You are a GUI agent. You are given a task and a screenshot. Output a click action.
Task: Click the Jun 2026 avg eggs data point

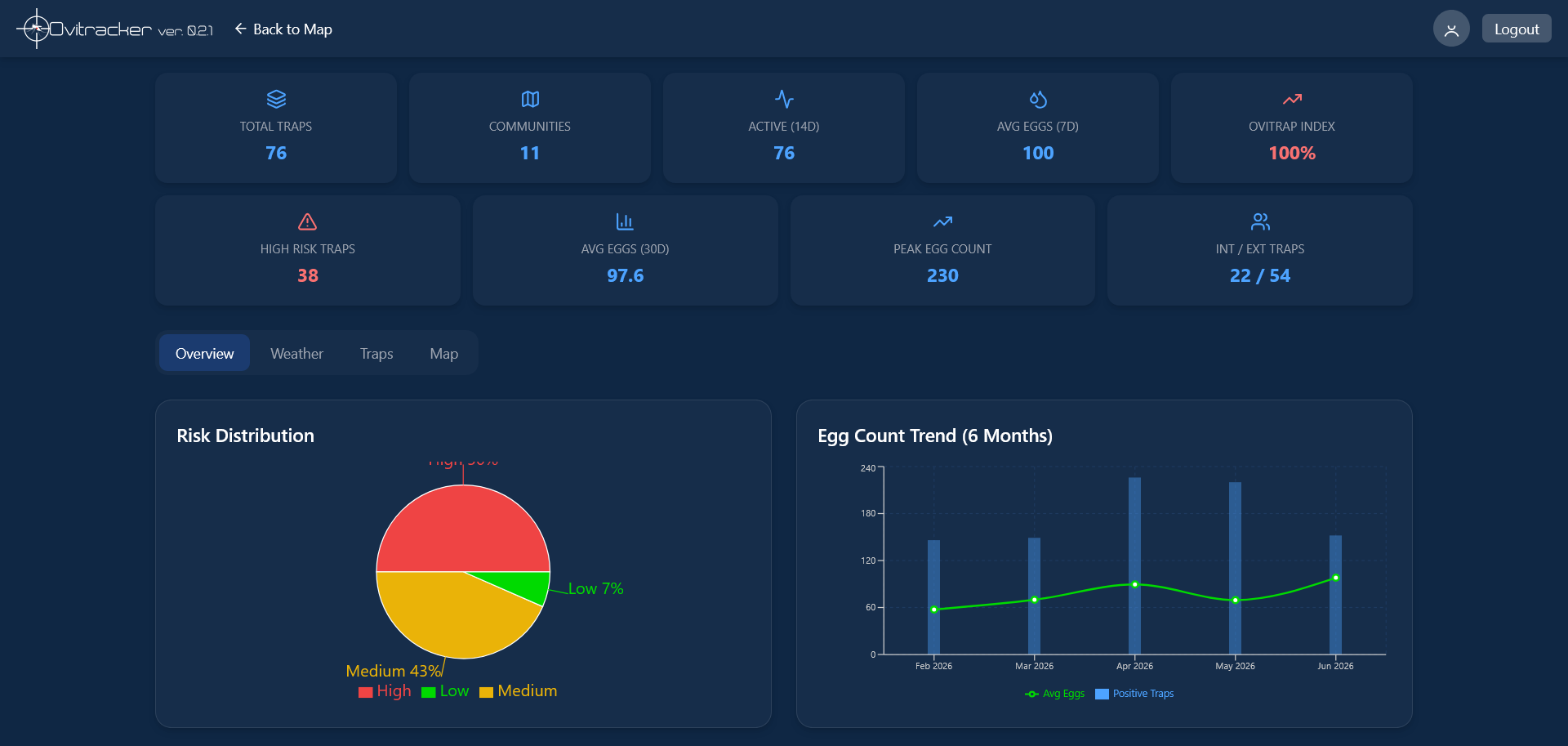click(x=1335, y=578)
